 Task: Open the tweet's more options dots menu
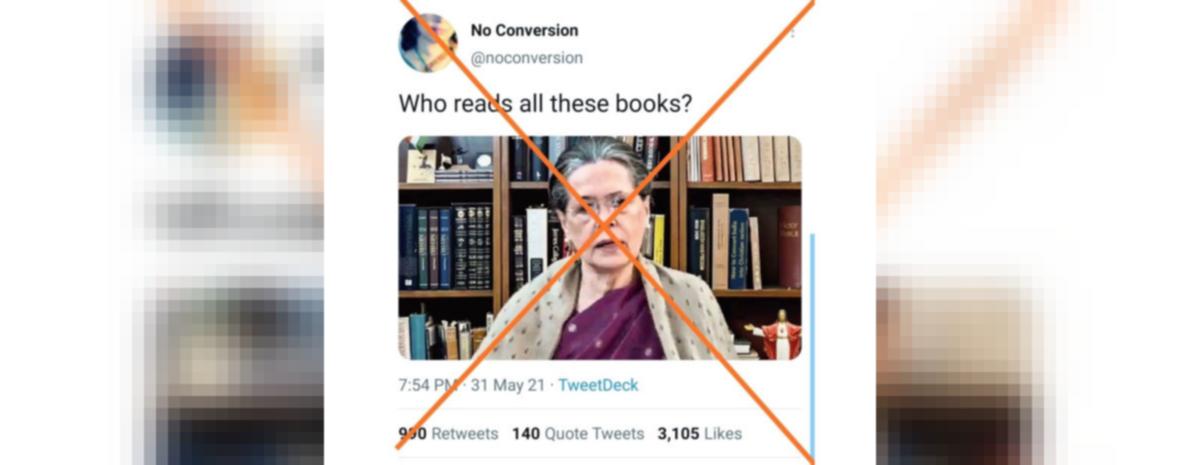coord(792,32)
